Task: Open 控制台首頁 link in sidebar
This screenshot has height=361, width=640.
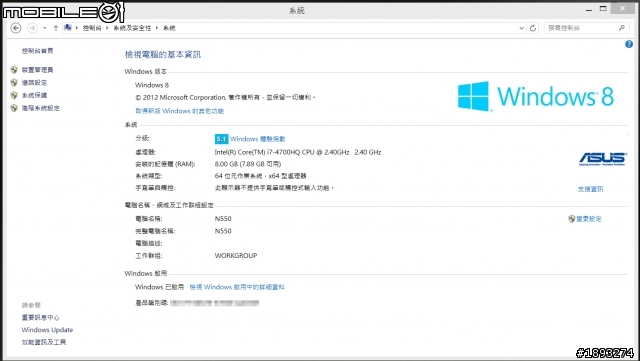Action: (38, 51)
